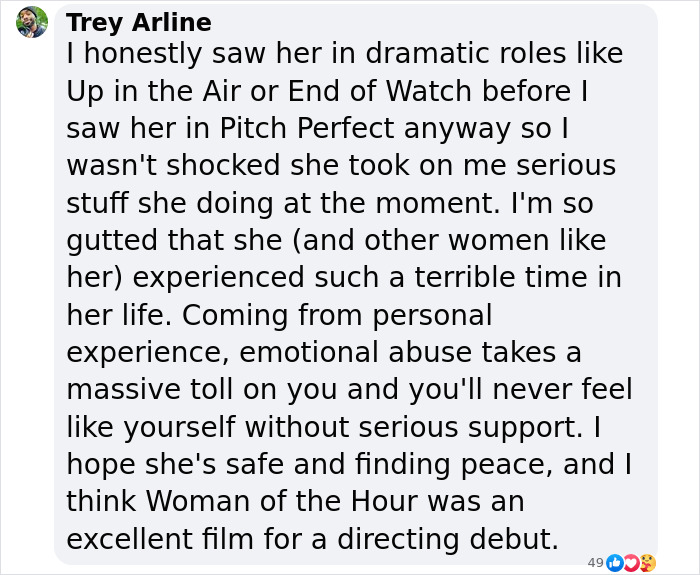Click the yellow Care hug reaction icon

coord(647,562)
